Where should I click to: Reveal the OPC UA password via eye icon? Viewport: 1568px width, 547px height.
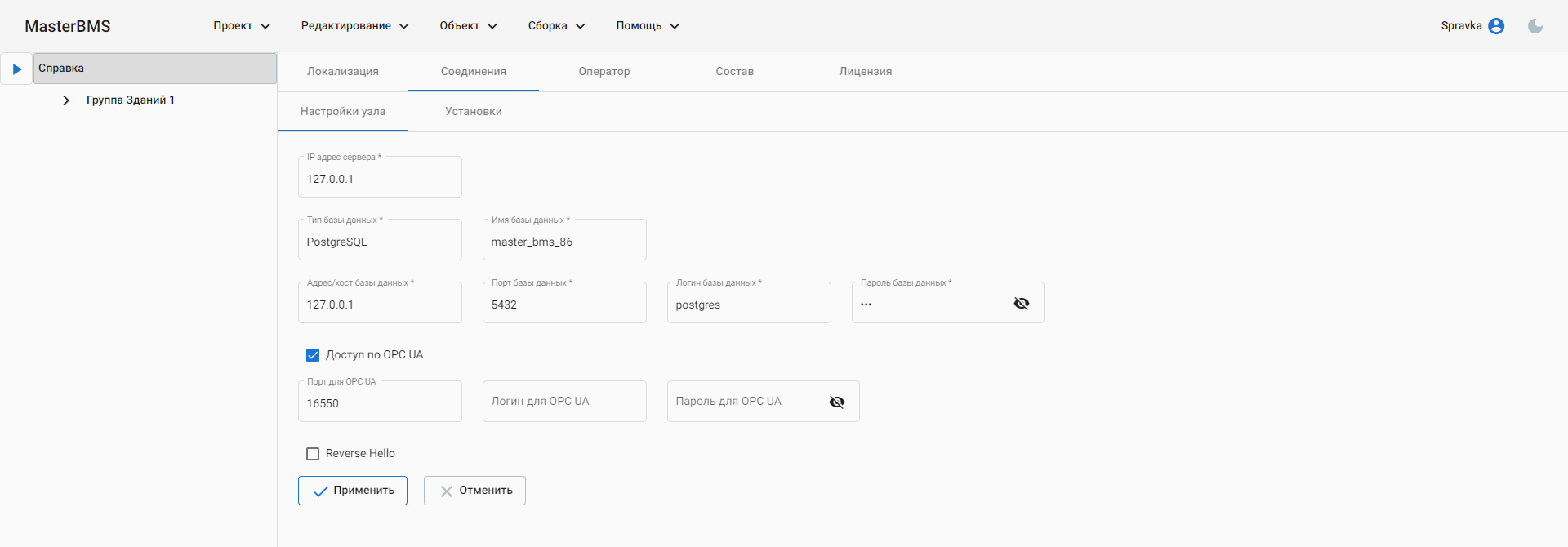836,402
